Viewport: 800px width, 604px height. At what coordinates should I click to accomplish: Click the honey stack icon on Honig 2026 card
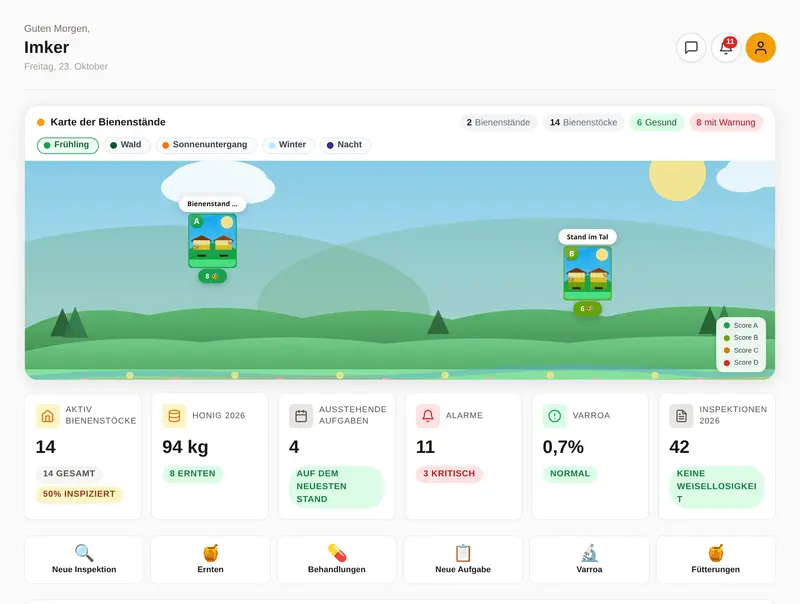[x=174, y=416]
